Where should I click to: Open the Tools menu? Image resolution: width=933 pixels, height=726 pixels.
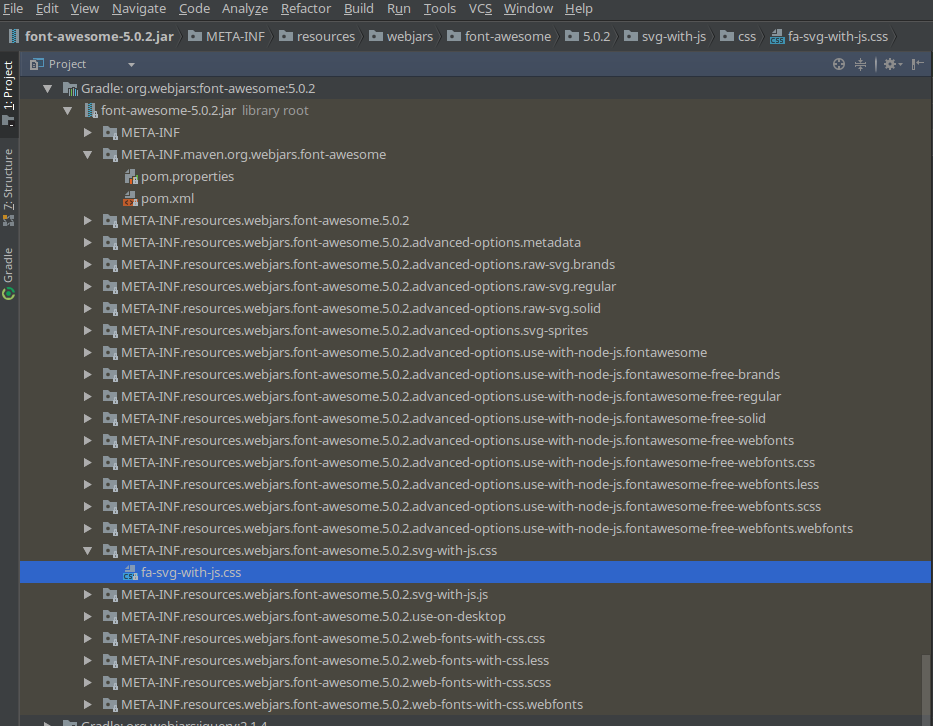coord(439,9)
